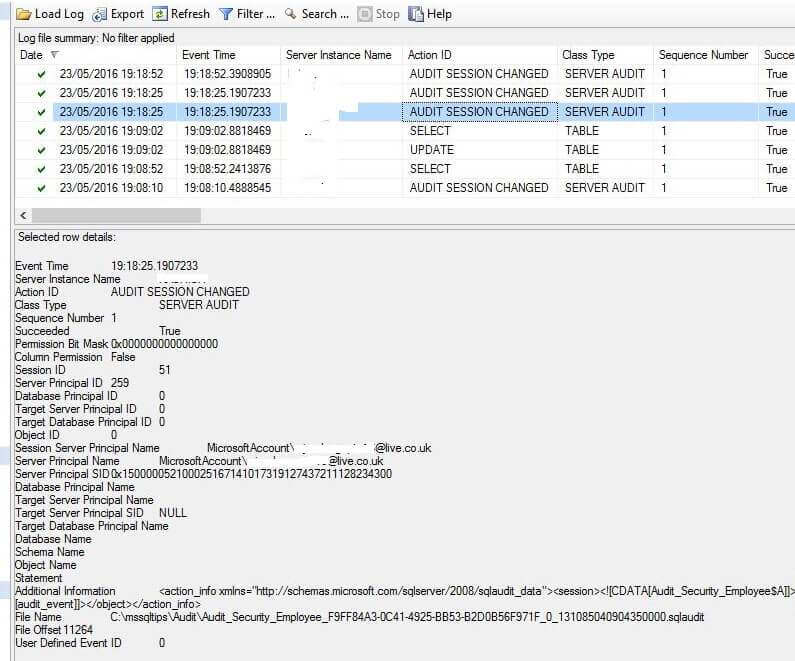Choose the Export text button
Viewport: 795px width, 661px height.
(127, 14)
